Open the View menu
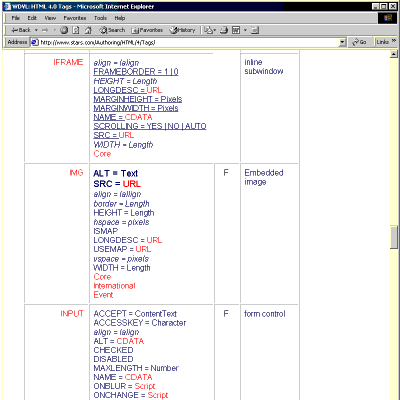Viewport: 400px width, 400px height. [50, 18]
